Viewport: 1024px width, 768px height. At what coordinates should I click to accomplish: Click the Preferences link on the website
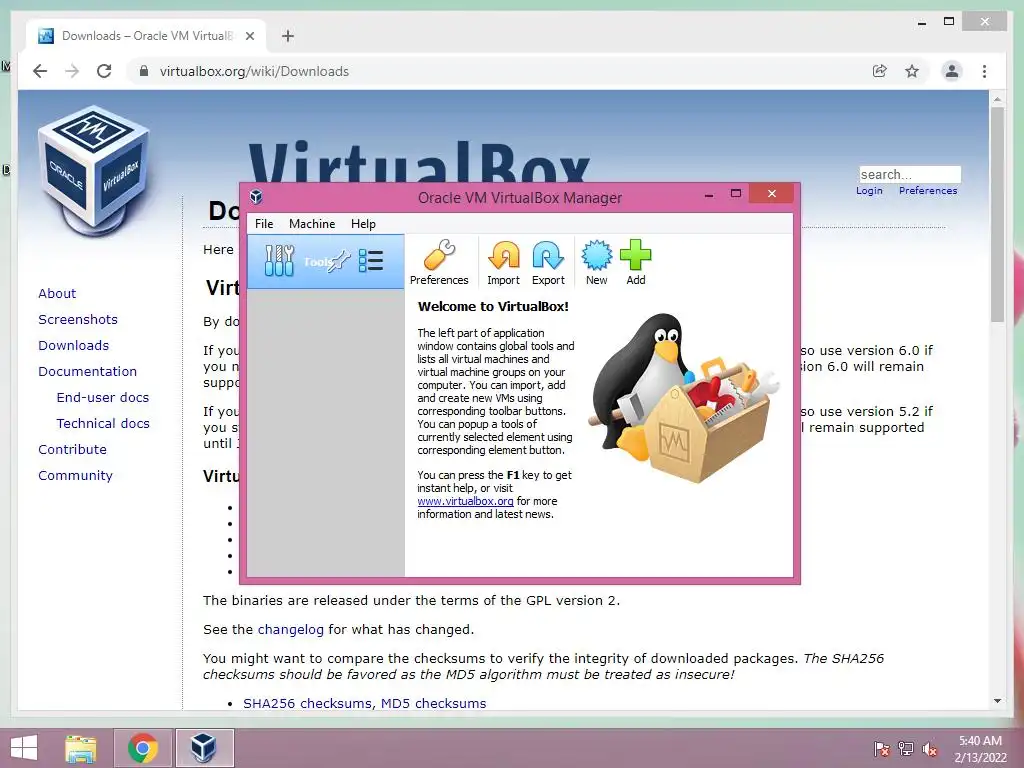pos(928,191)
